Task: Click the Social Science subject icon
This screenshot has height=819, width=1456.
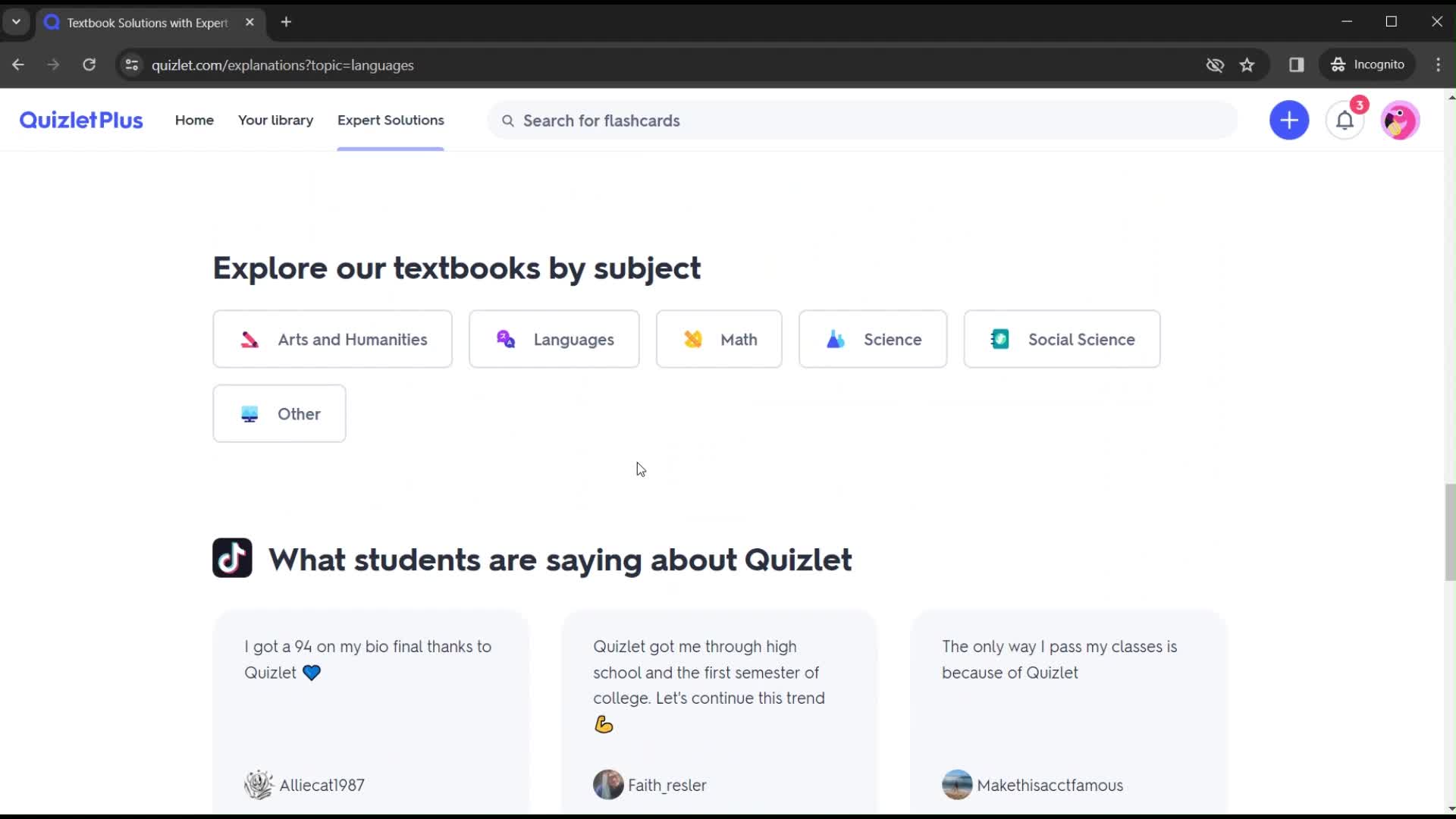Action: (999, 339)
